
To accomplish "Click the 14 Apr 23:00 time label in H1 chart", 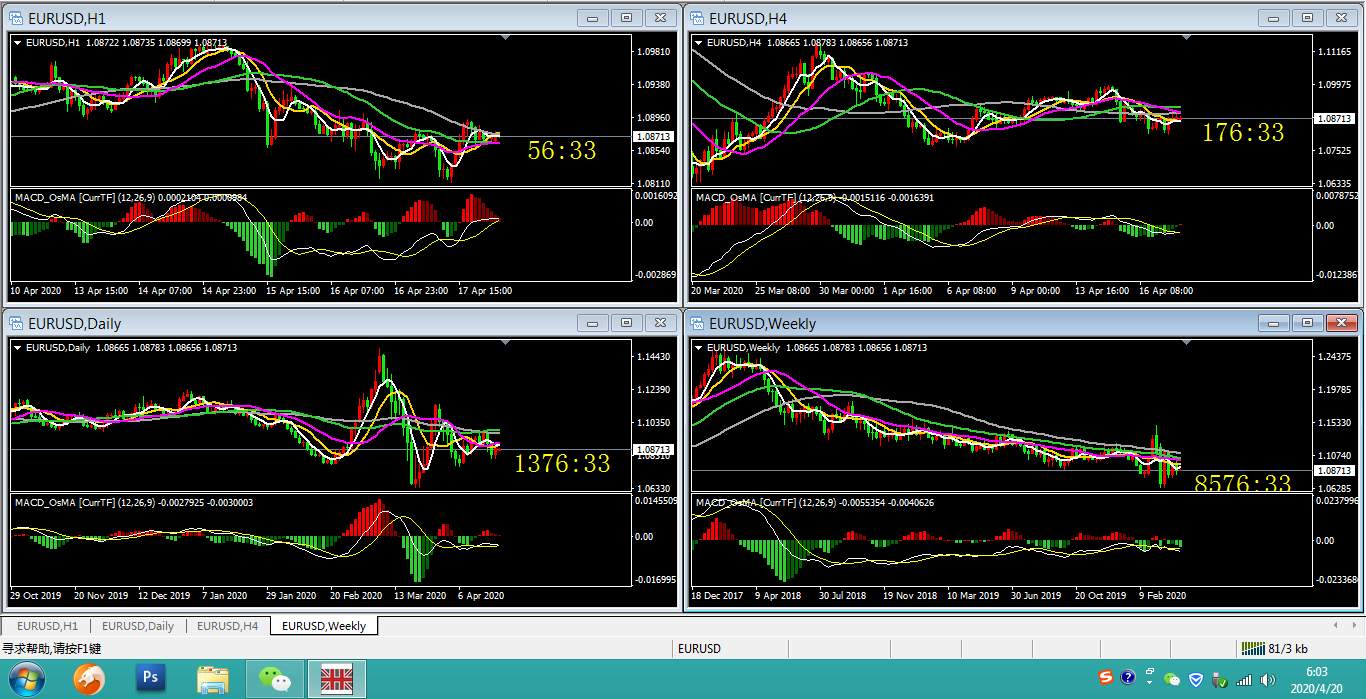I will (x=229, y=291).
